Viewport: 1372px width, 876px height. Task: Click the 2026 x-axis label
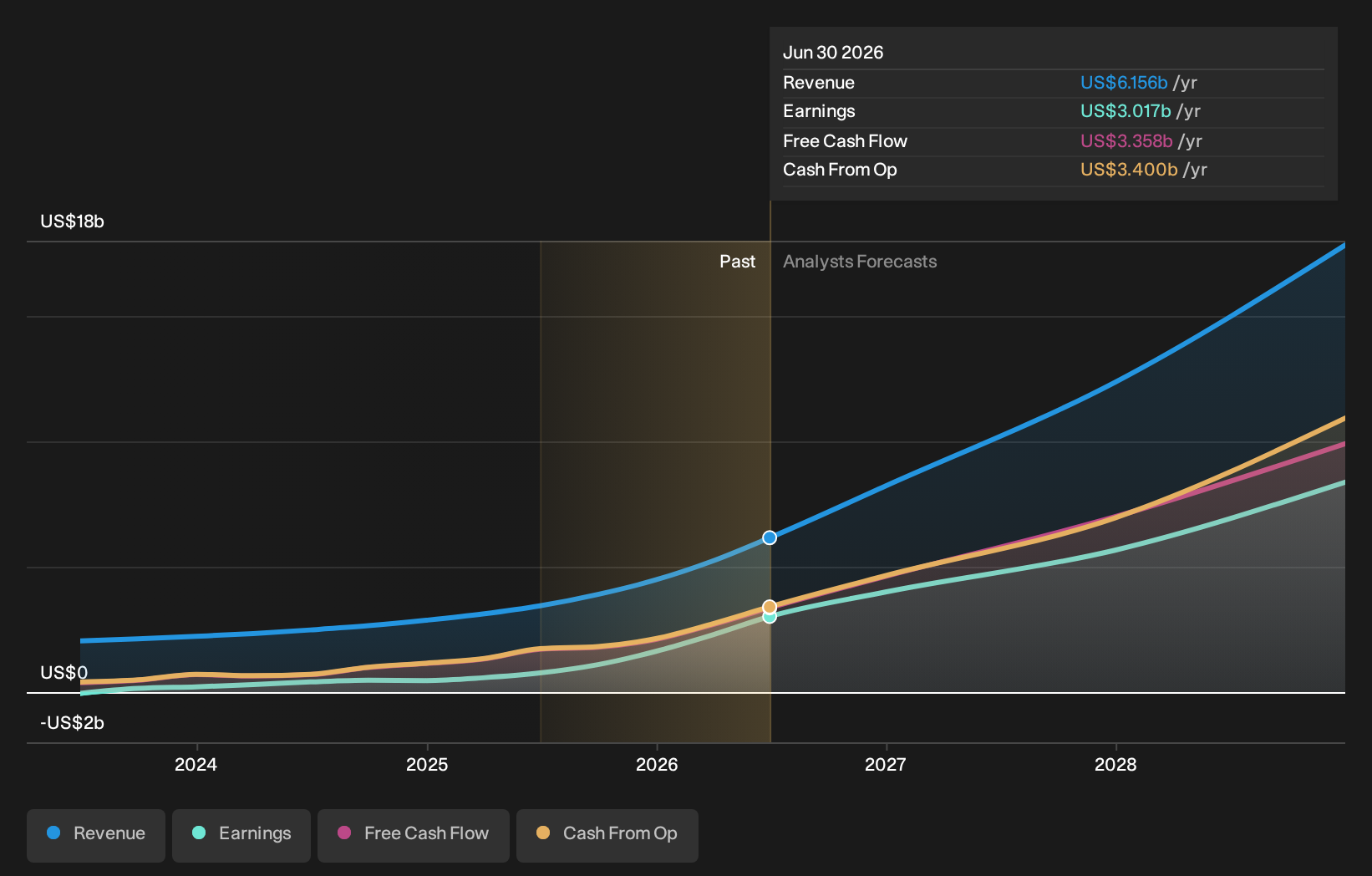pos(657,765)
